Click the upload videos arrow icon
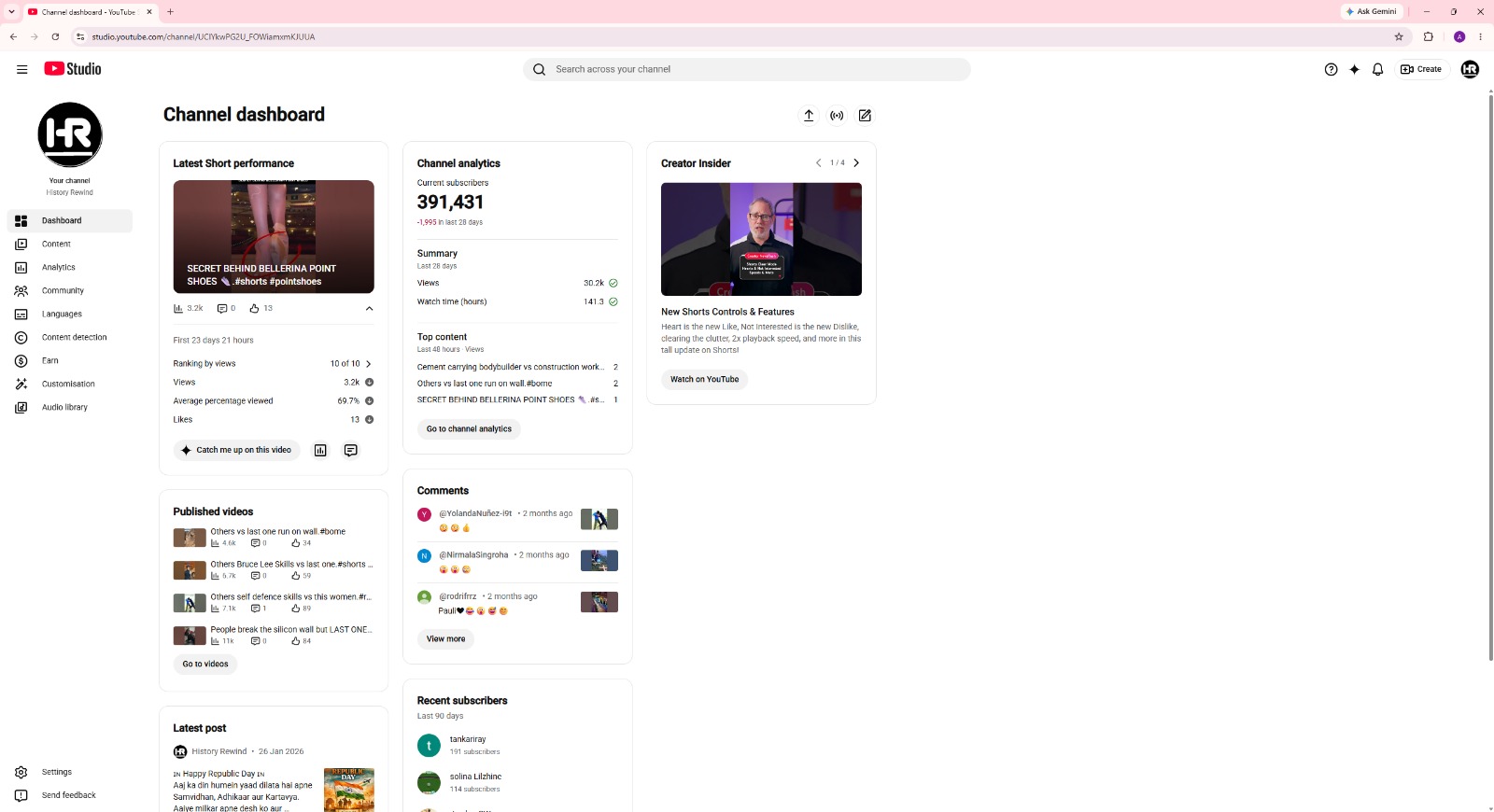Image resolution: width=1494 pixels, height=812 pixels. (809, 116)
